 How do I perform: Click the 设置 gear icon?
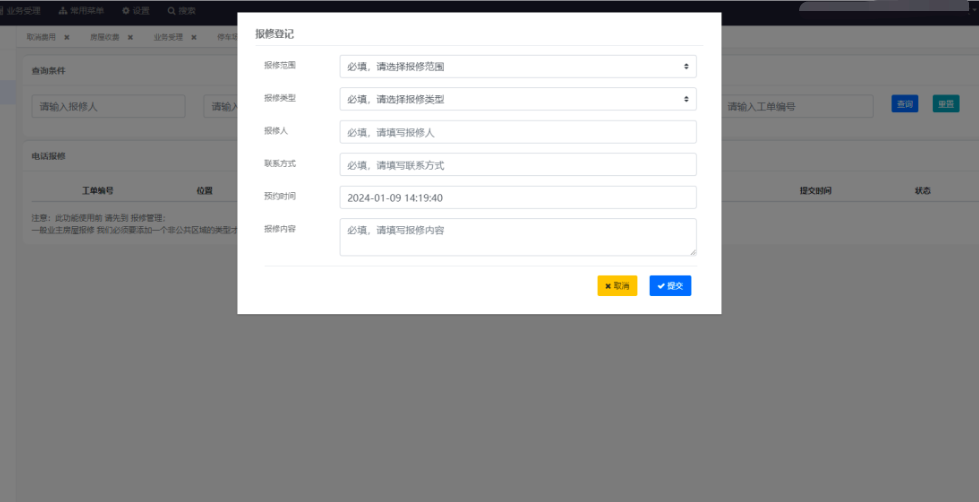(126, 10)
